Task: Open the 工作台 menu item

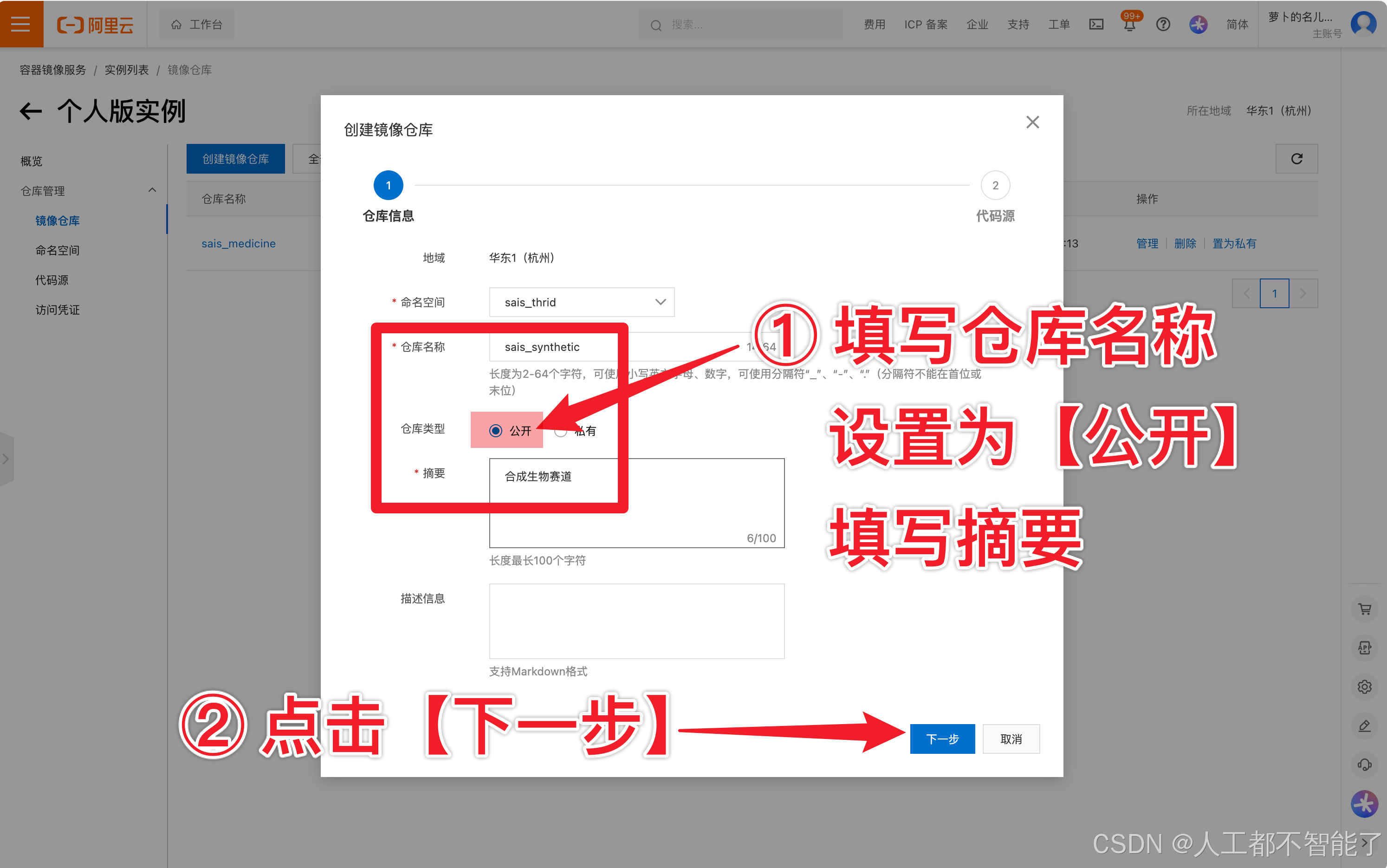Action: pyautogui.click(x=197, y=24)
